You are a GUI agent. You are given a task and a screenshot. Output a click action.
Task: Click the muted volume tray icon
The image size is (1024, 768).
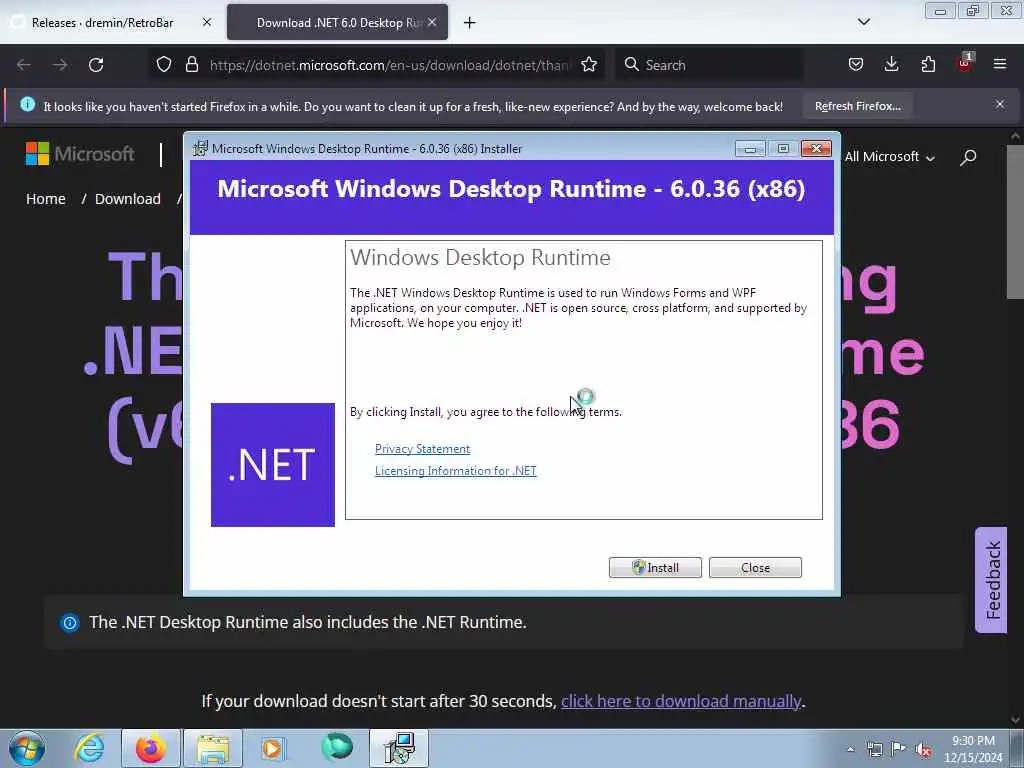[x=923, y=749]
